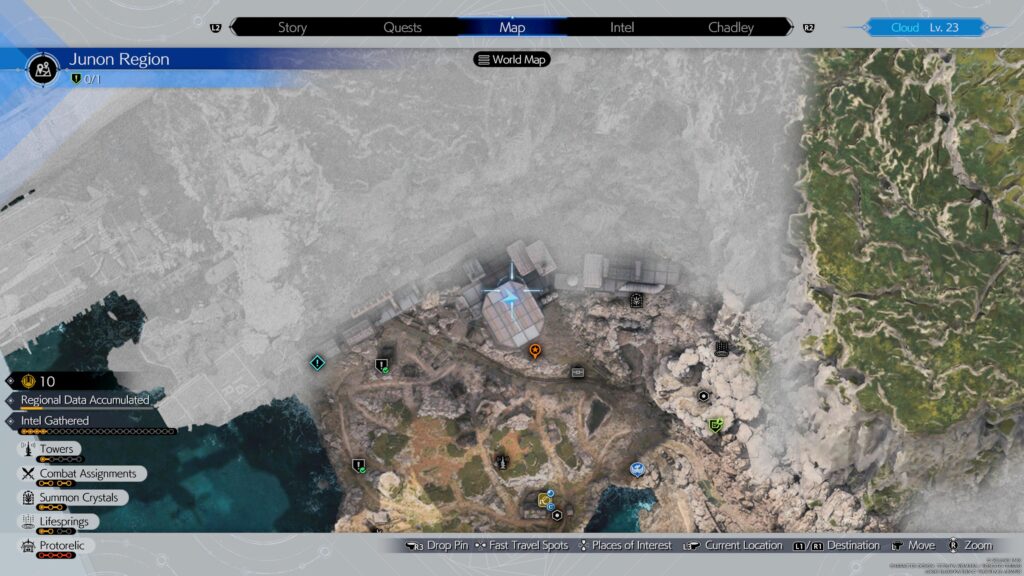This screenshot has height=576, width=1024.
Task: Select the treasure chest map icon
Action: coord(577,371)
